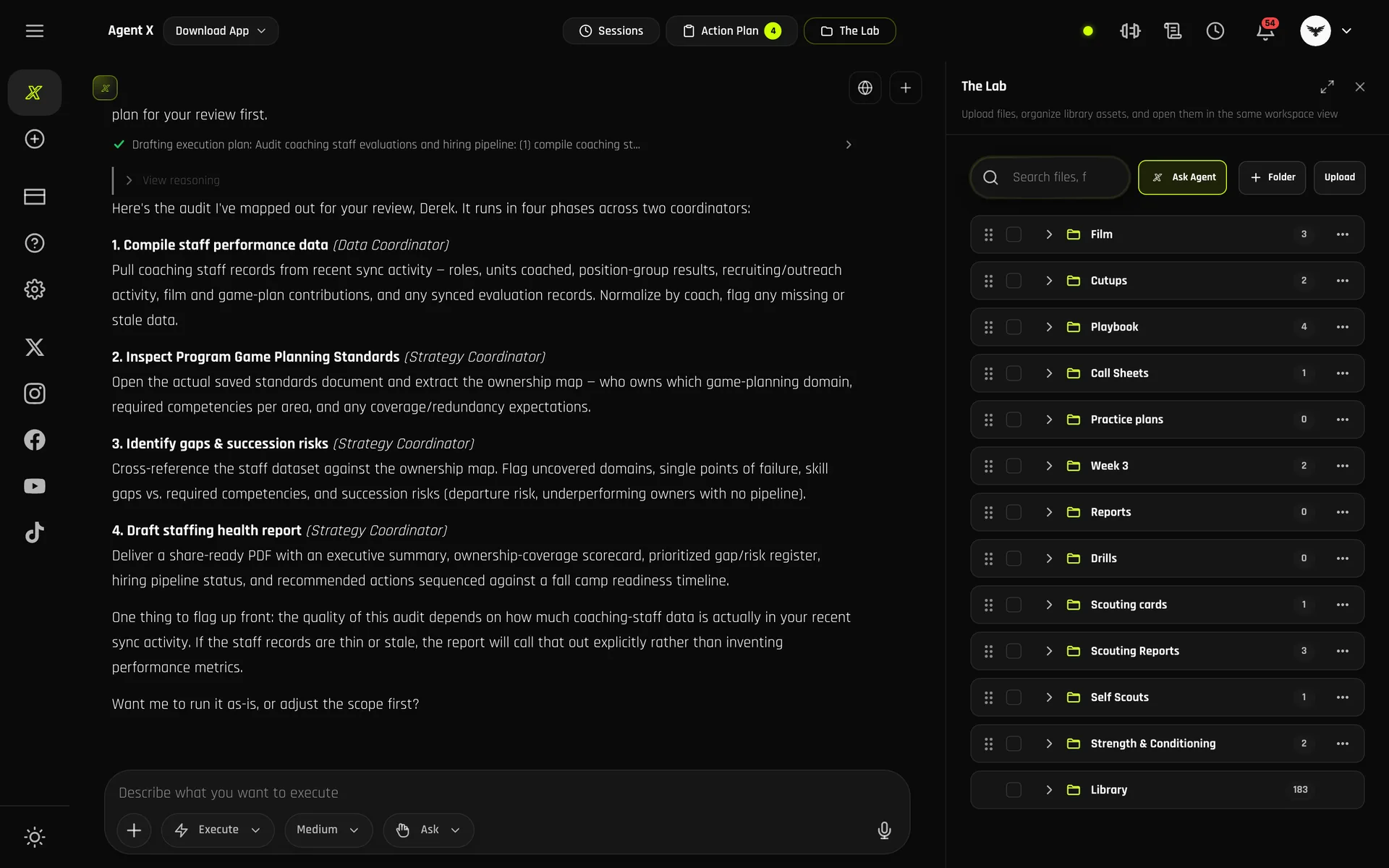Click the dumbbell icon in header
This screenshot has width=1389, height=868.
click(1130, 31)
